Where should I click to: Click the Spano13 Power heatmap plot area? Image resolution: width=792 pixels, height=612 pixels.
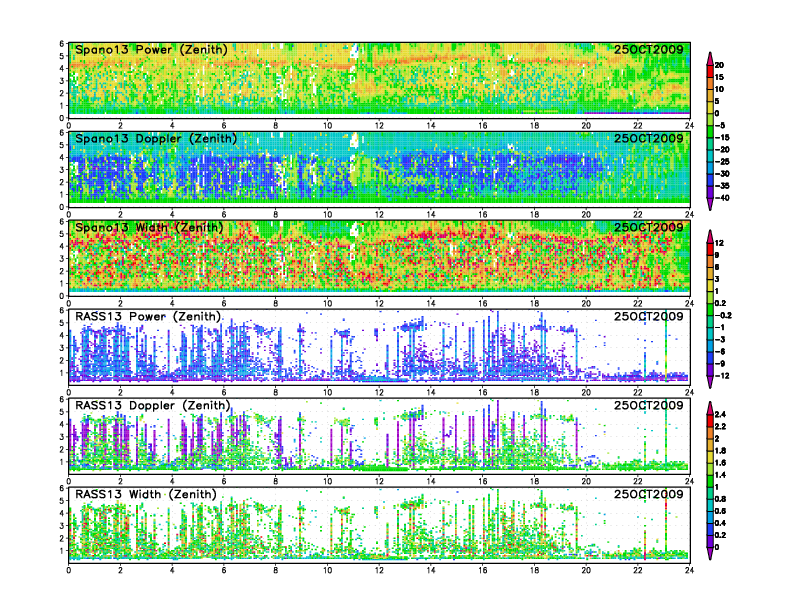click(x=379, y=80)
